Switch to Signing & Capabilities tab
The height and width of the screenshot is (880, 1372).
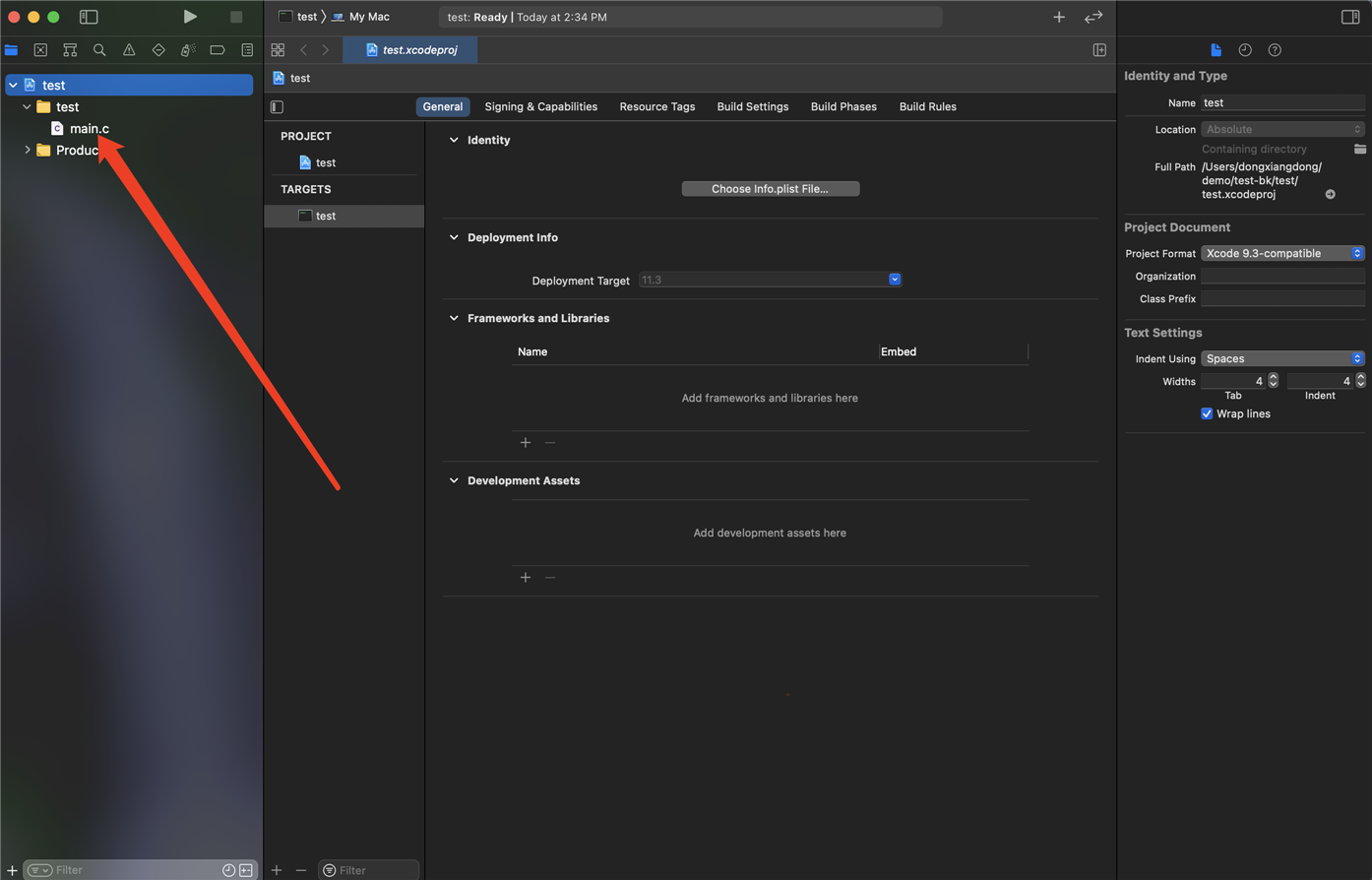[x=541, y=107]
